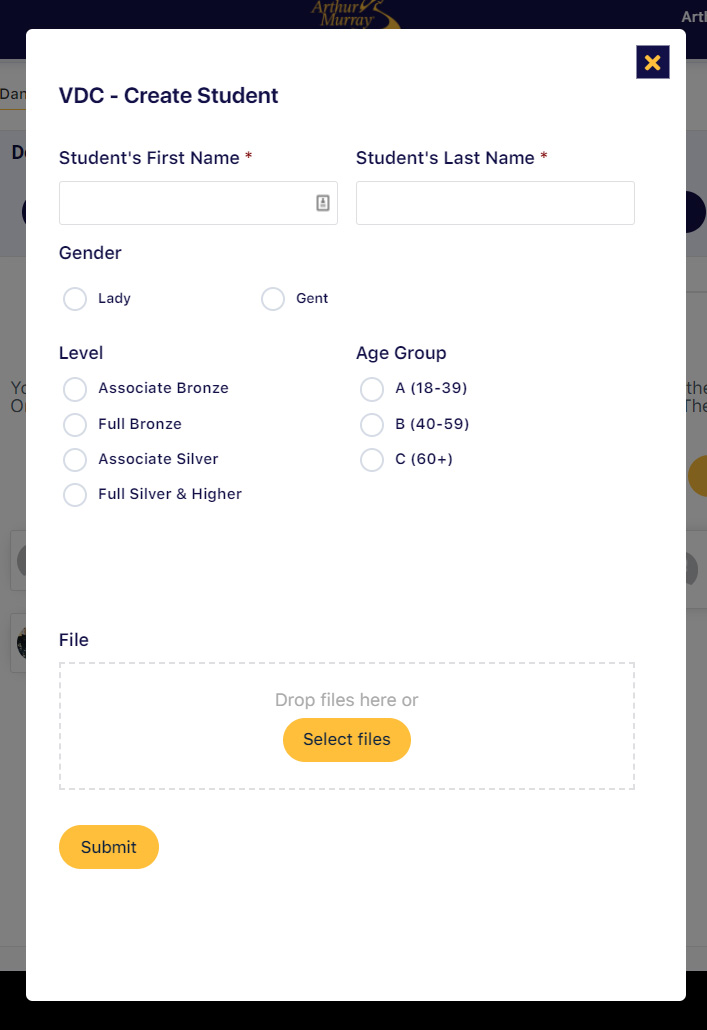Select the Gent gender option

point(273,299)
